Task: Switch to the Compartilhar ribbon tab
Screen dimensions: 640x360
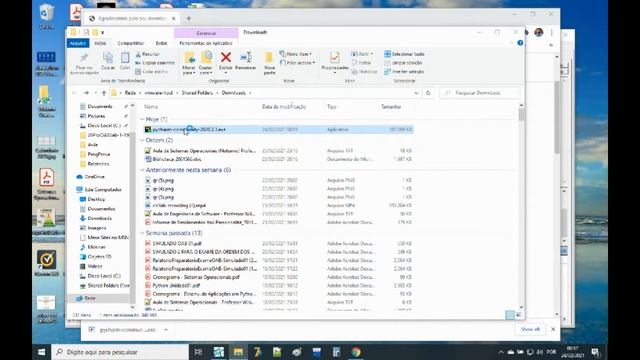Action: coord(131,43)
